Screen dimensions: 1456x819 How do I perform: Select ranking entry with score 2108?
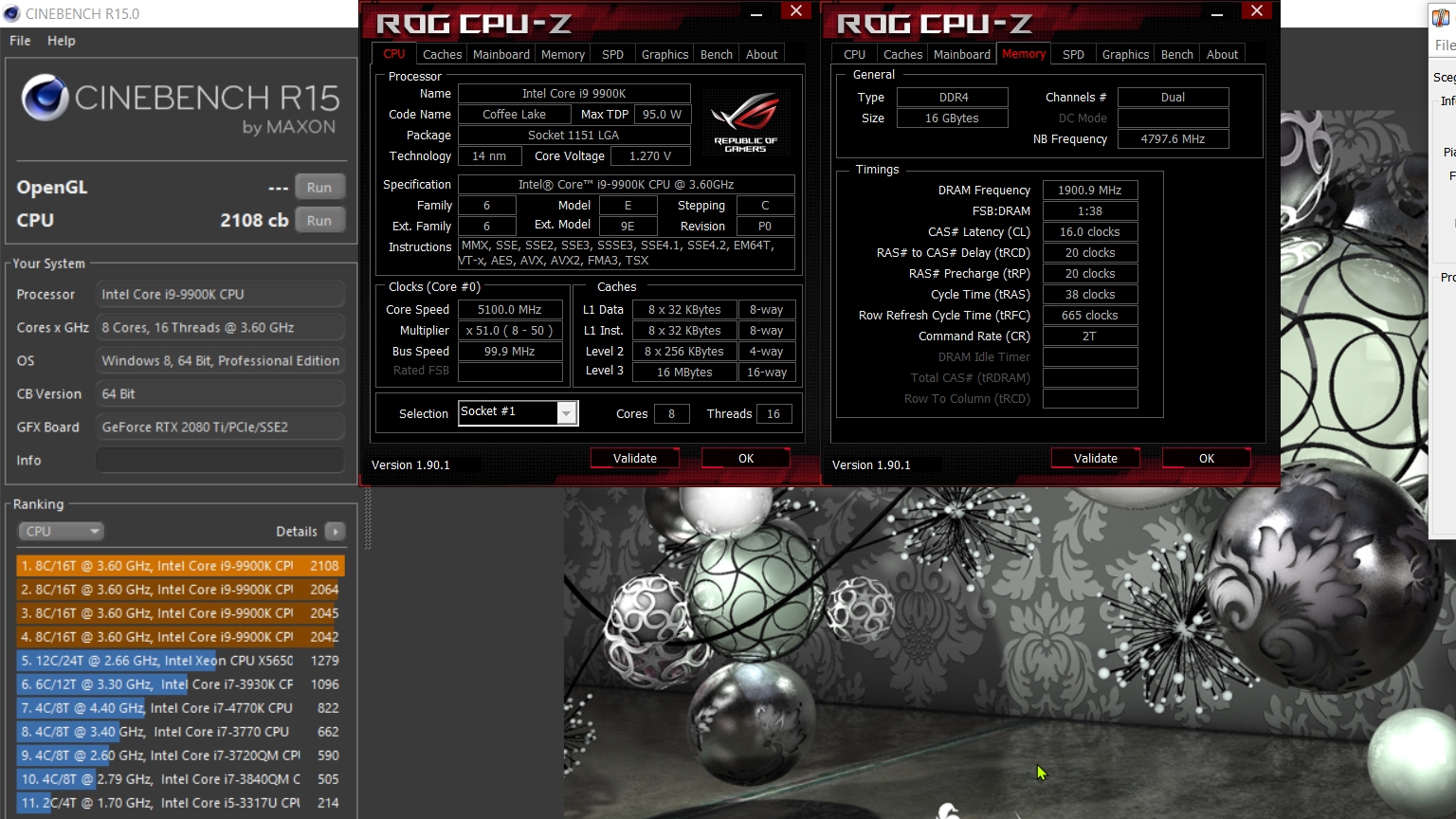tap(180, 566)
